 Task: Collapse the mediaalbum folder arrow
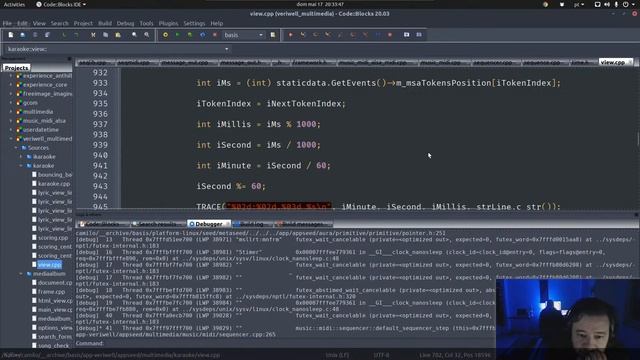pos(21,273)
